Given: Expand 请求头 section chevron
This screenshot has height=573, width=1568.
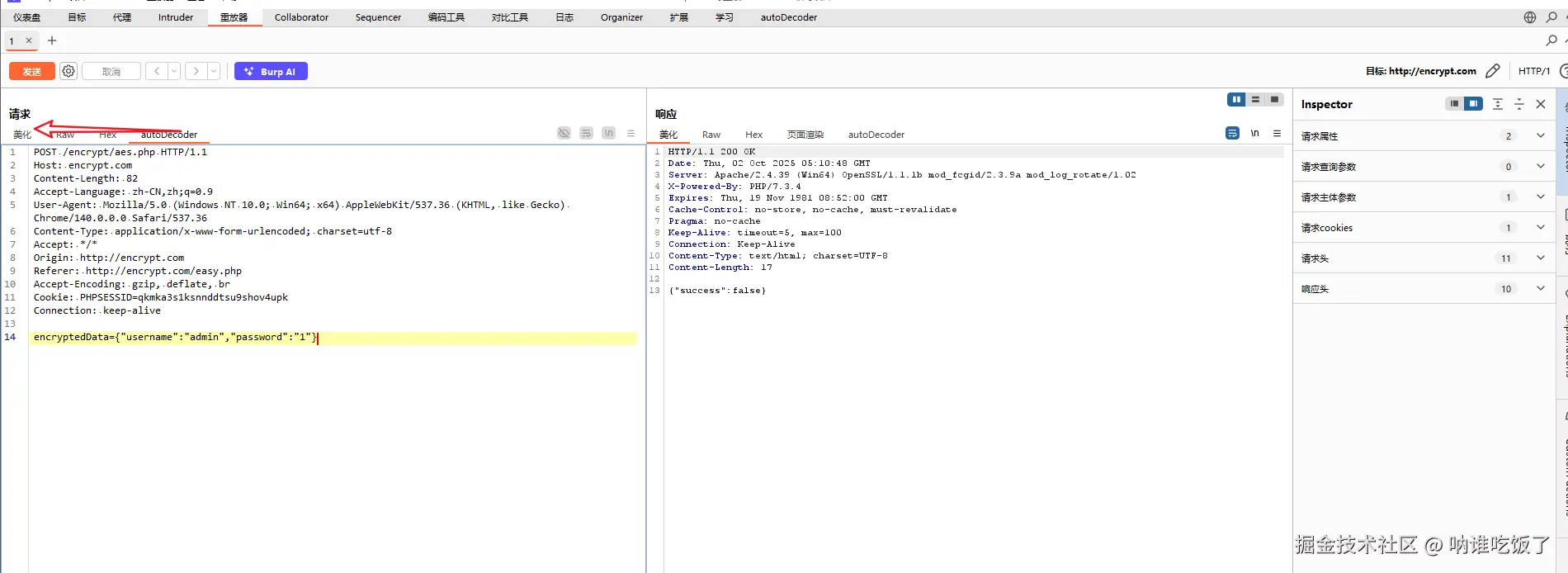Looking at the screenshot, I should [x=1540, y=258].
